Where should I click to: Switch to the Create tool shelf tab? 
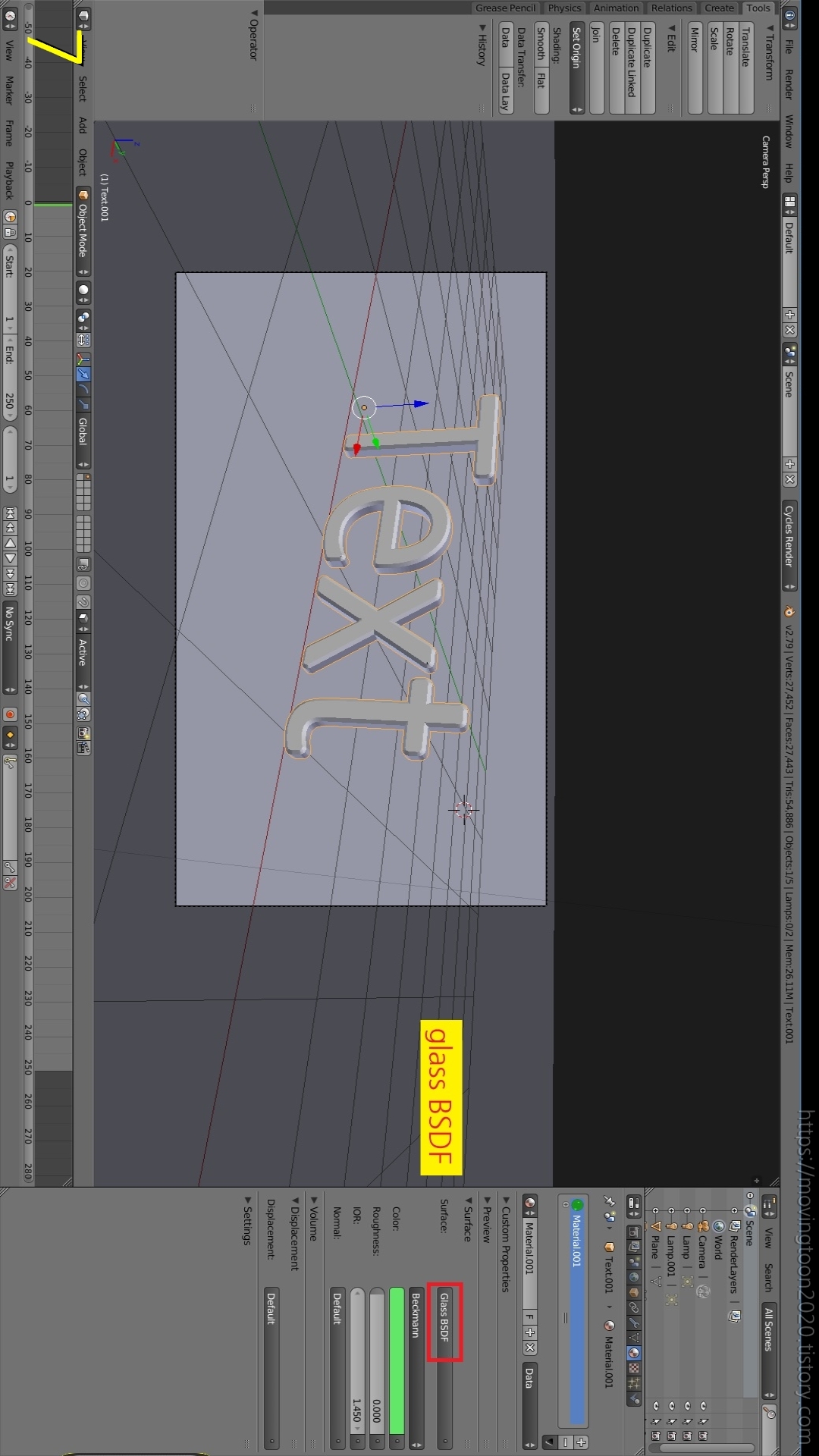point(719,8)
